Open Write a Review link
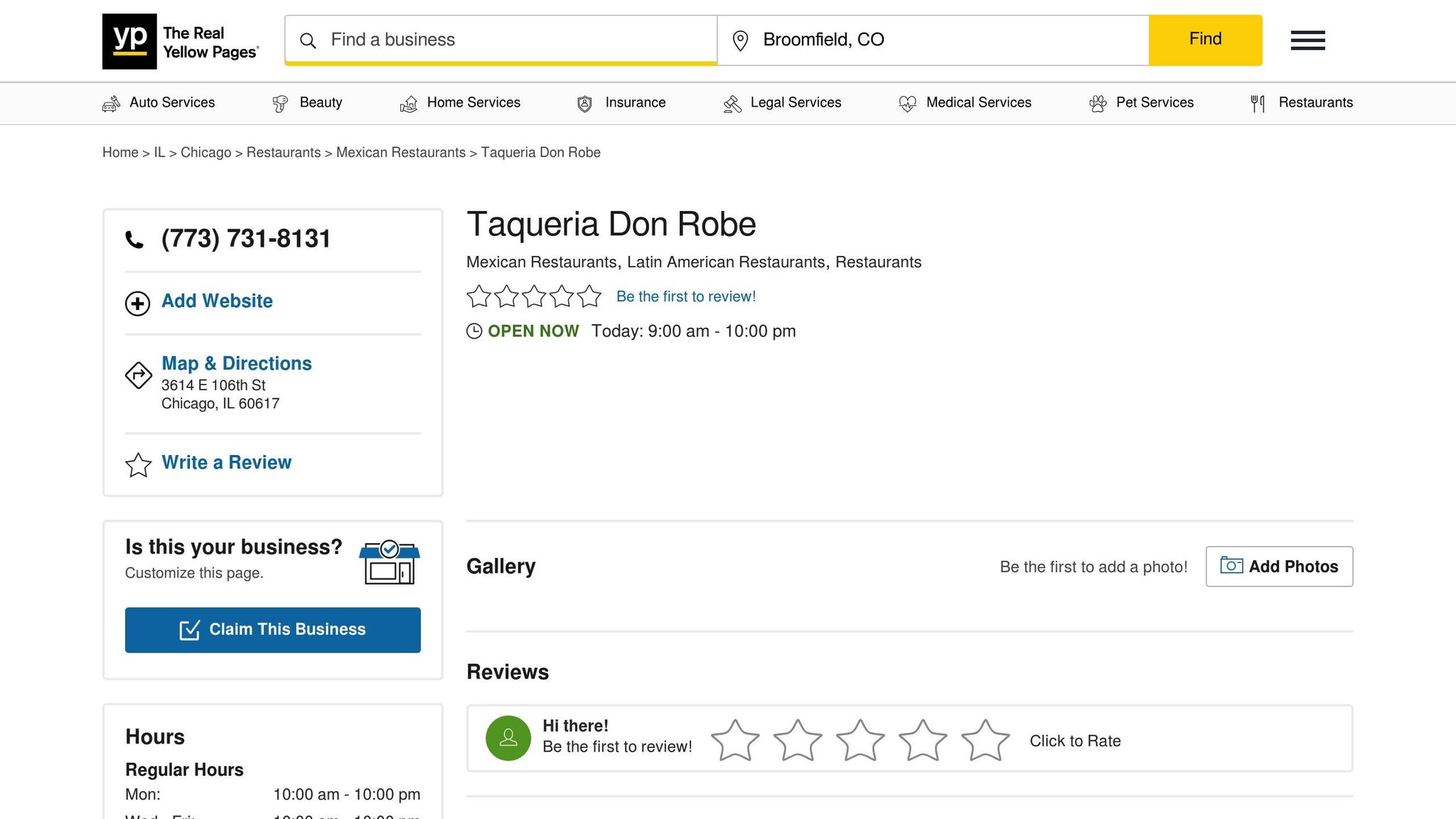This screenshot has width=1456, height=819. pyautogui.click(x=226, y=463)
